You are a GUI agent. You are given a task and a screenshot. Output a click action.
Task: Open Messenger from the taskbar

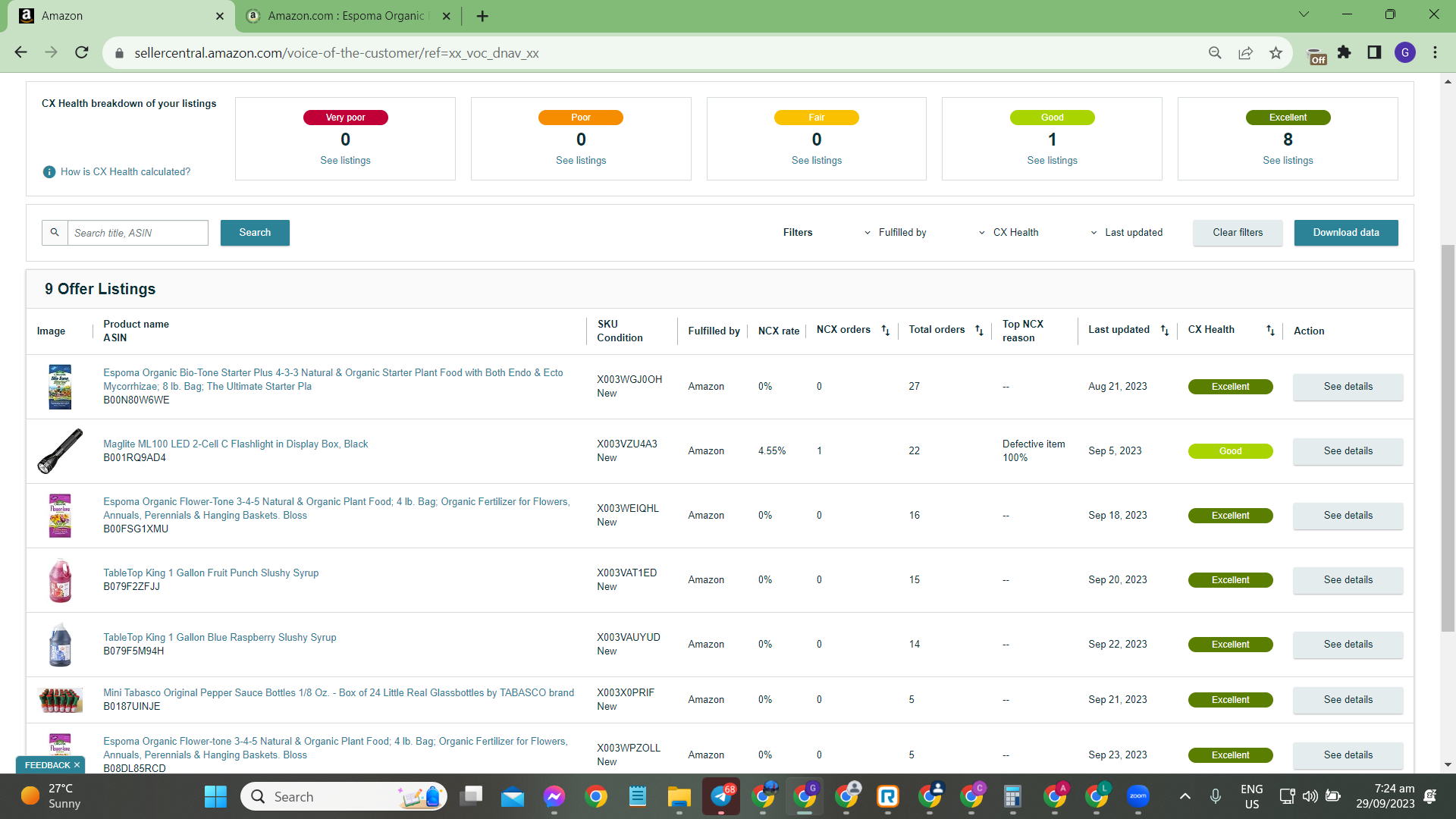554,796
